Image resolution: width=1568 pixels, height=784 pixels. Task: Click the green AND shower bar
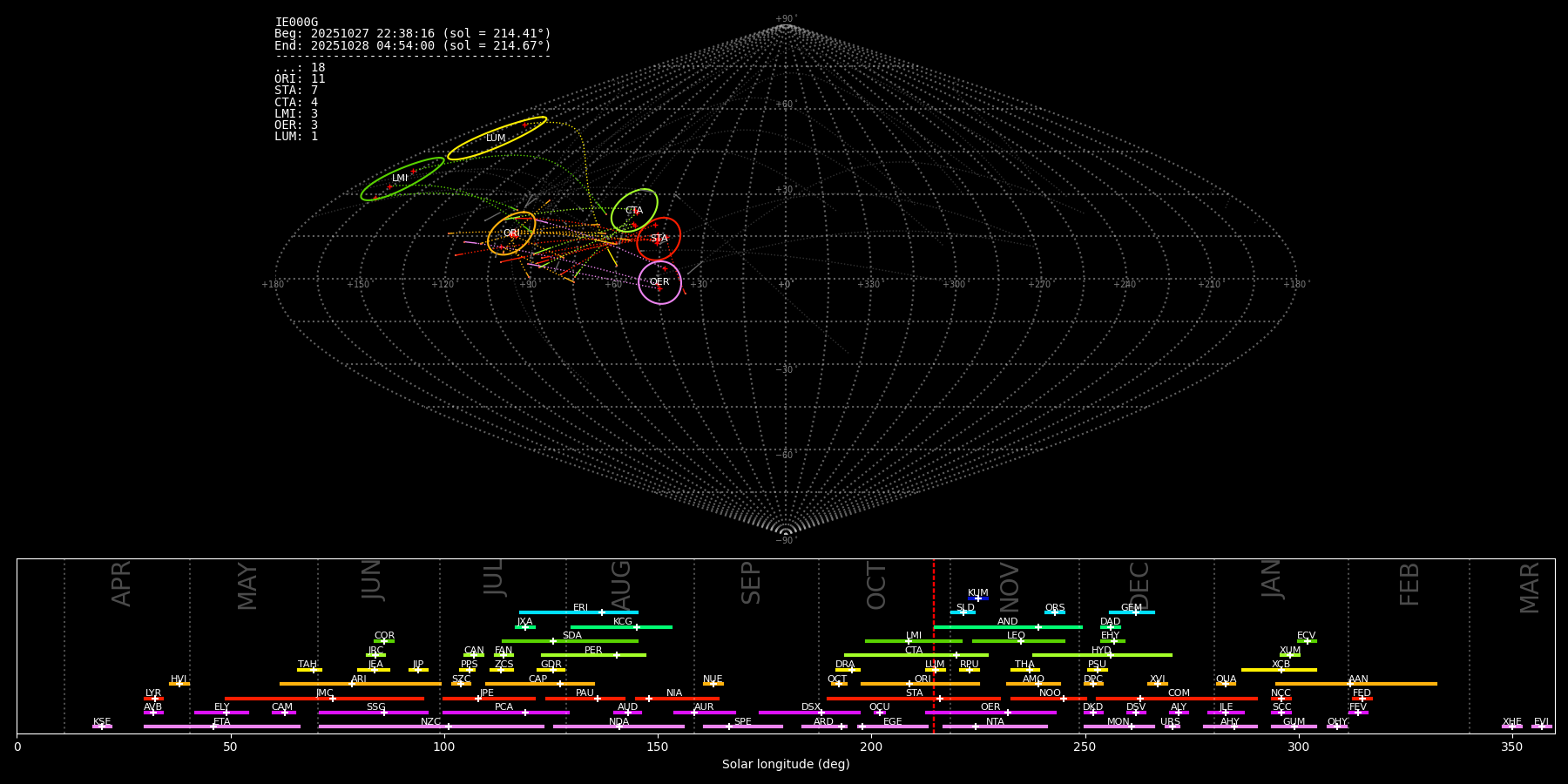[1008, 626]
